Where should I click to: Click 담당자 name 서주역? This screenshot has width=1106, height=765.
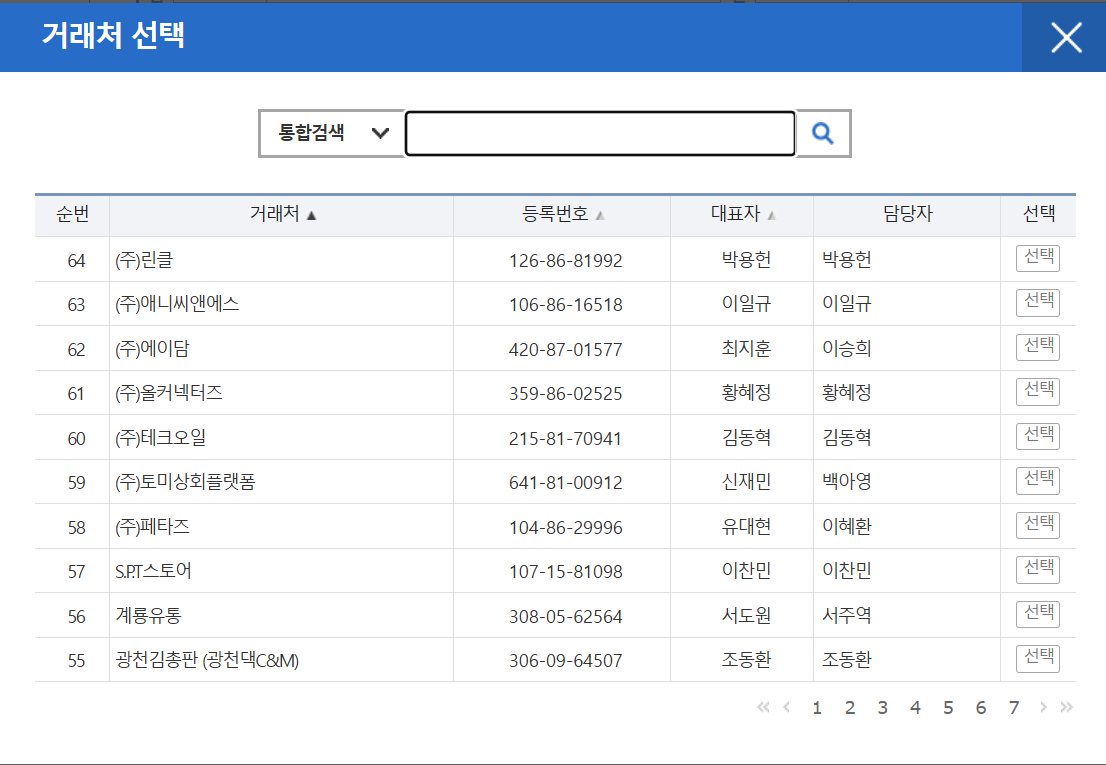(x=846, y=616)
